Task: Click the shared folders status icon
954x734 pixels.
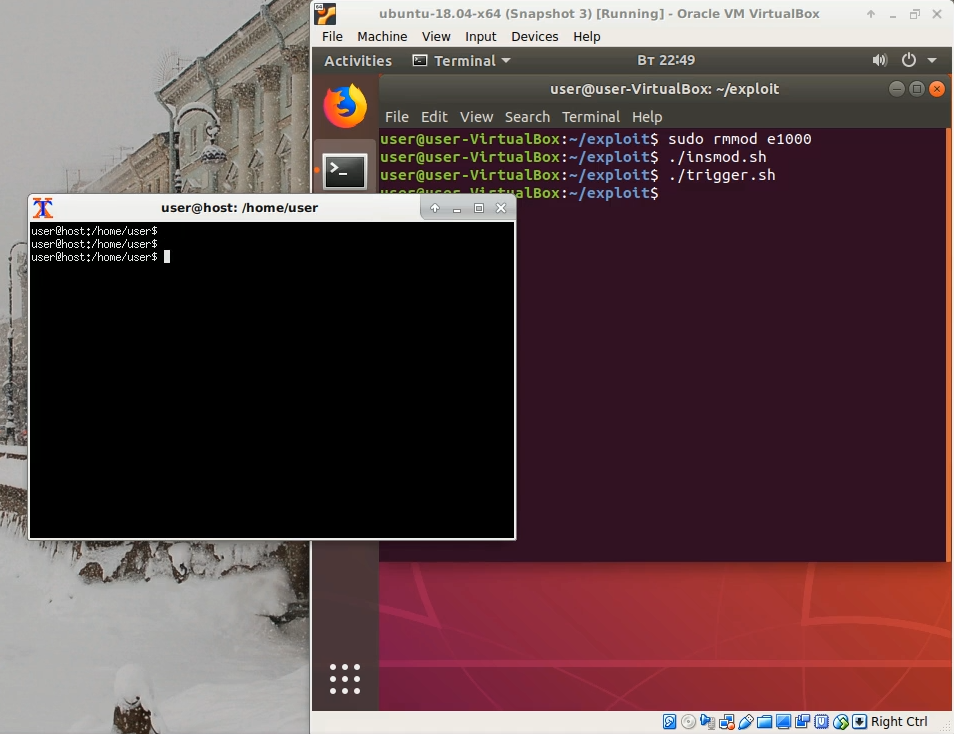Action: tap(764, 722)
